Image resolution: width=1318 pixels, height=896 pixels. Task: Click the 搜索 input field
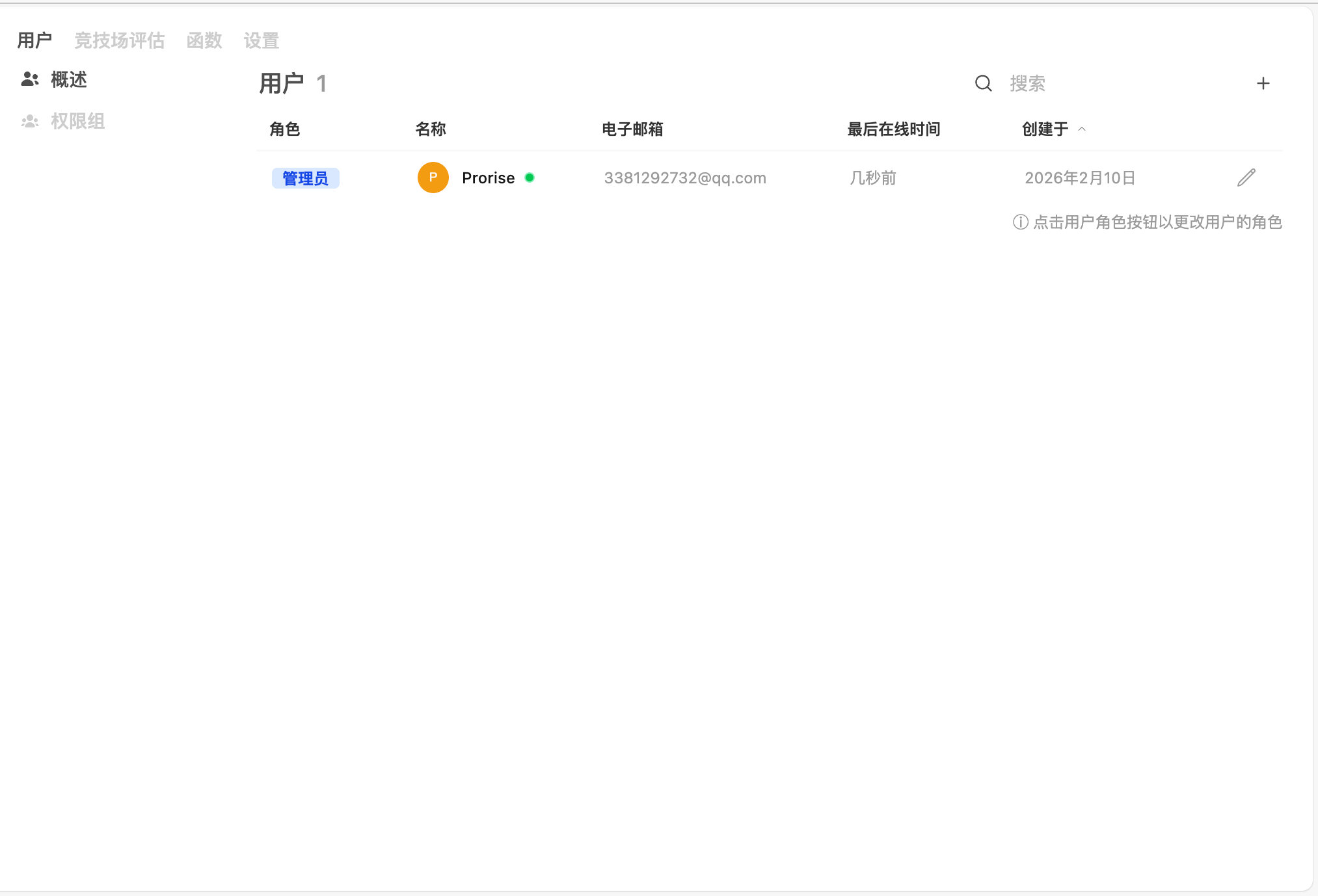(x=1106, y=83)
